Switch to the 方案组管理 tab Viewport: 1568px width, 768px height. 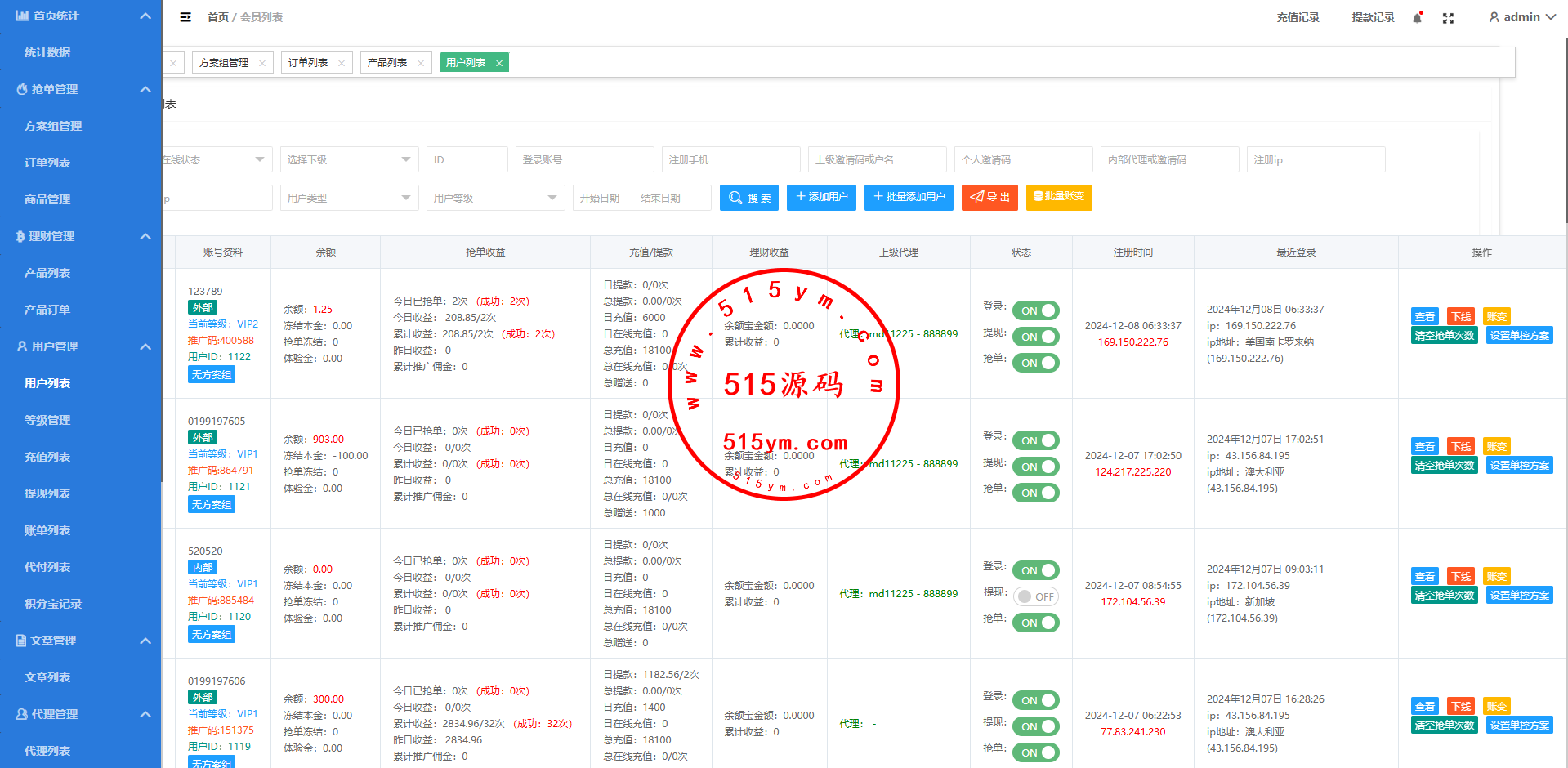[x=224, y=63]
